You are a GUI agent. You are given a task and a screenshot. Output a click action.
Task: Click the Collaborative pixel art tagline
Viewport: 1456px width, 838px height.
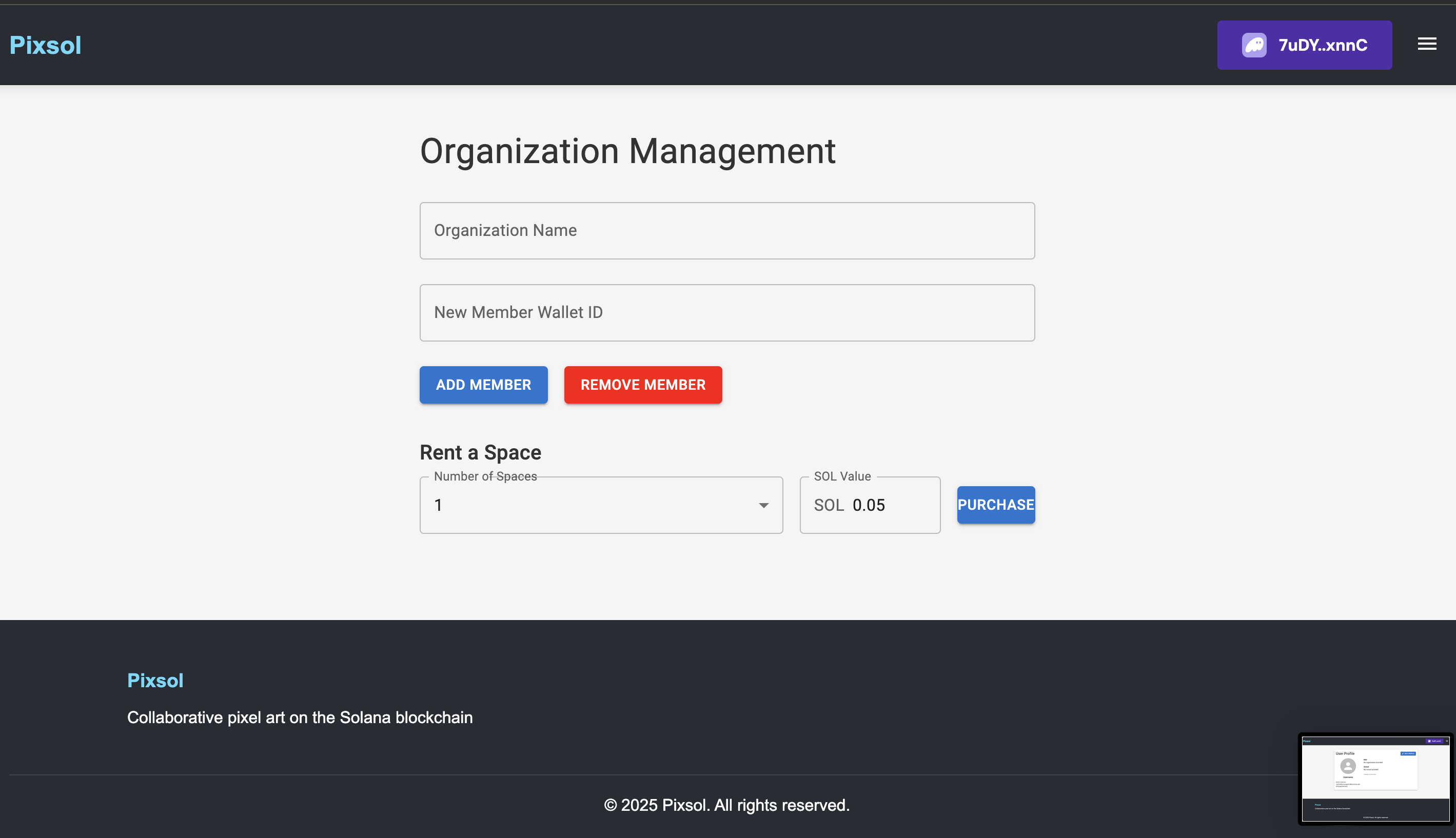300,717
